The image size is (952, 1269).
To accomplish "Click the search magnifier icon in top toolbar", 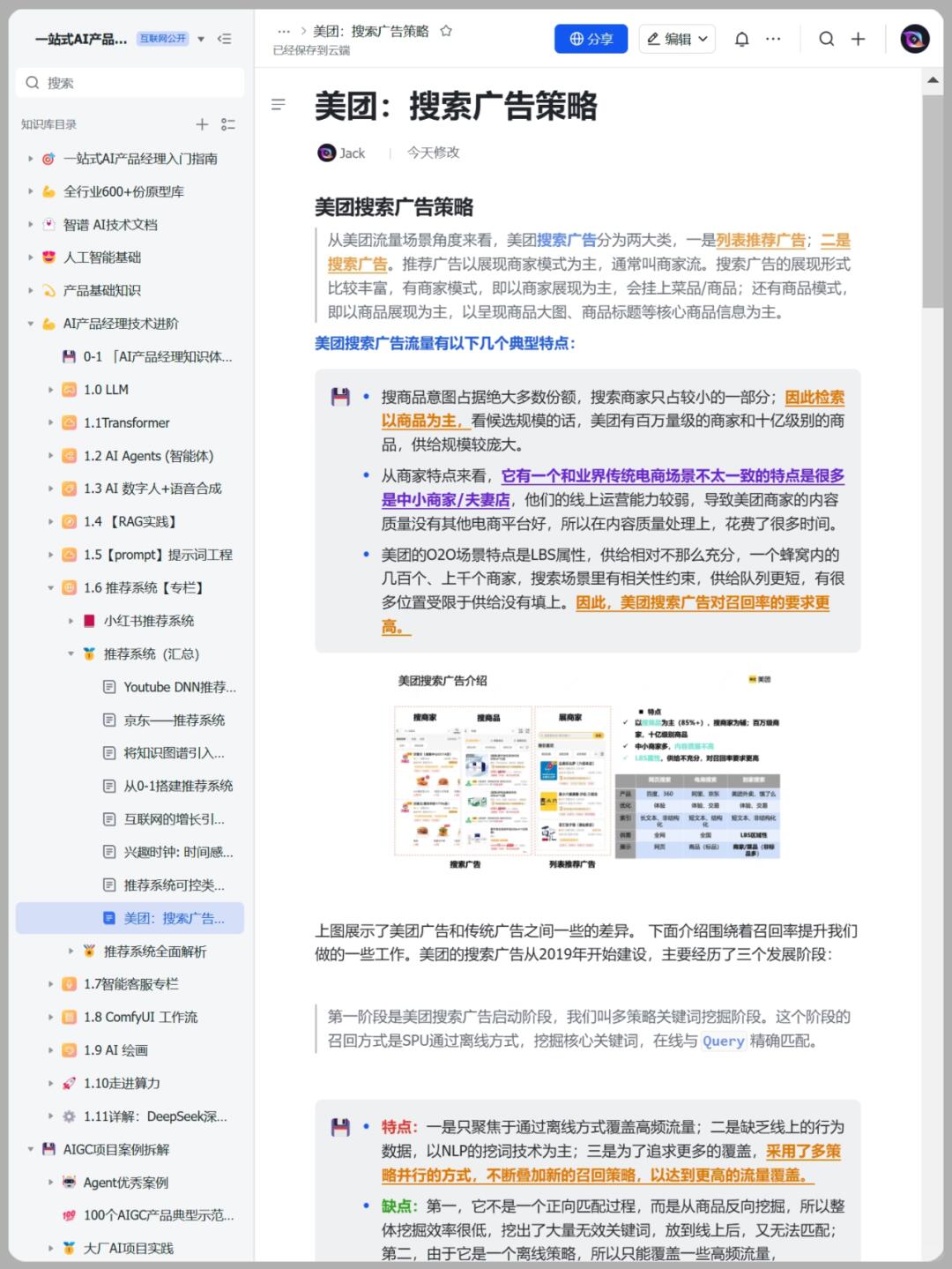I will [826, 39].
